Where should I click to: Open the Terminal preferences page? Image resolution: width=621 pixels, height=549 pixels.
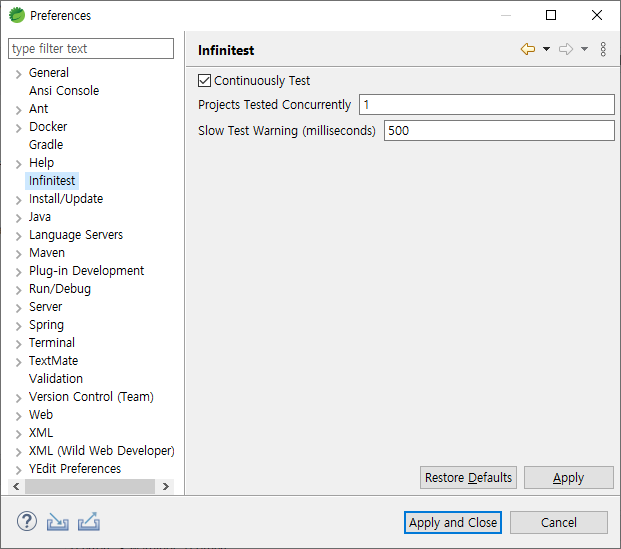(52, 343)
